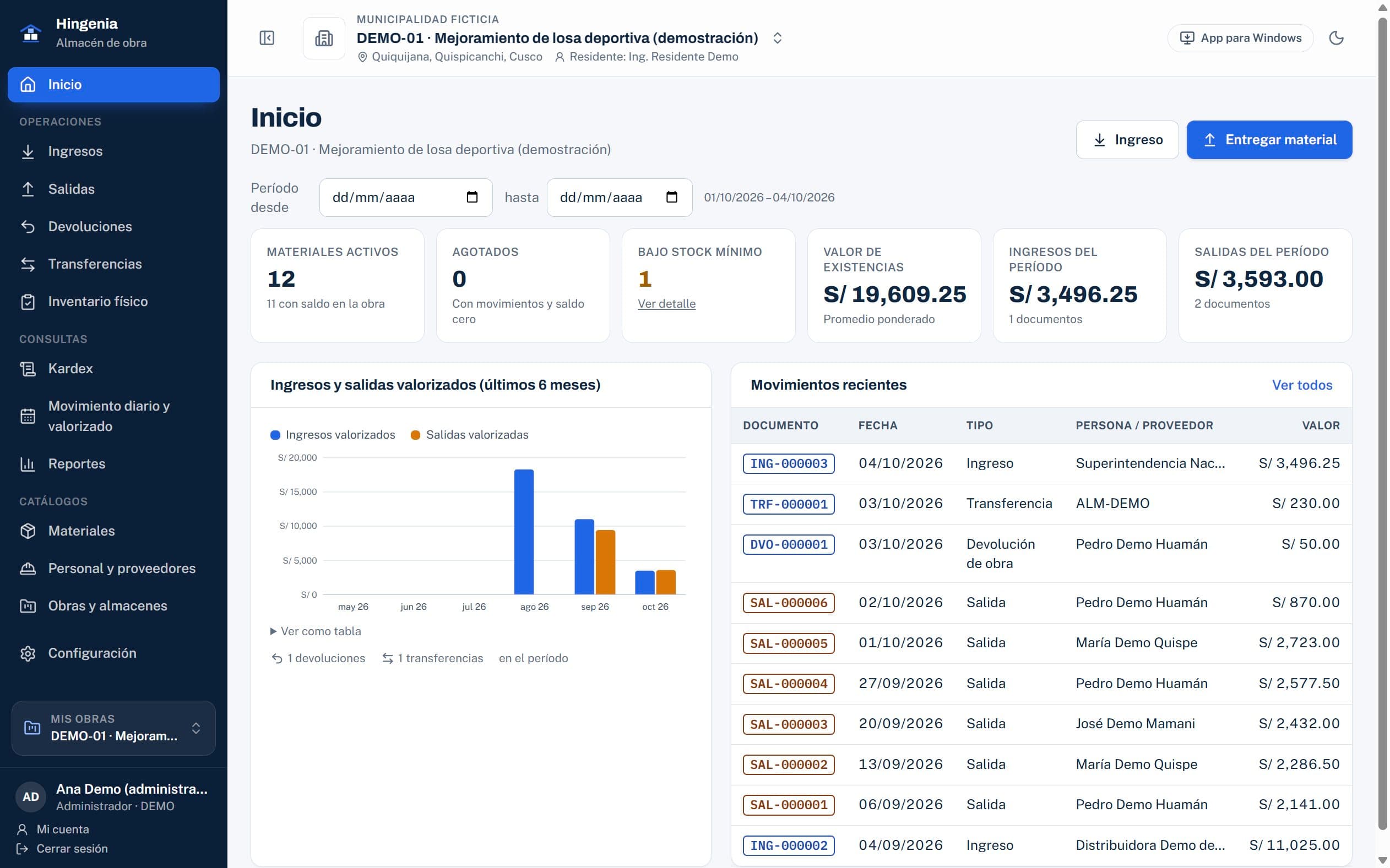1390x868 pixels.
Task: Open Ingresos in sidebar
Action: tap(113, 151)
